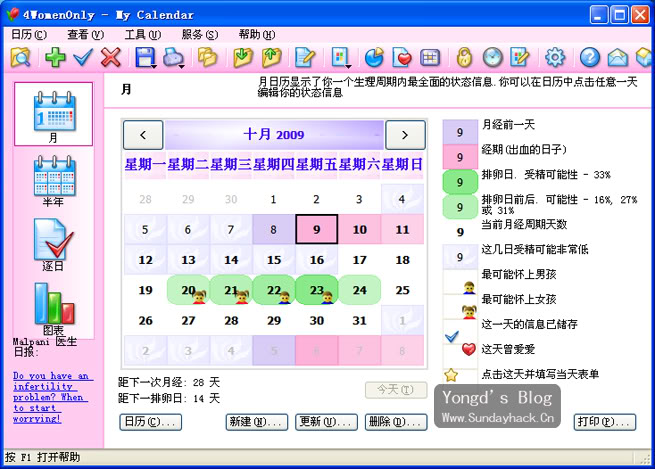Click the printer toolbar icon
655x469 pixels.
pos(172,57)
